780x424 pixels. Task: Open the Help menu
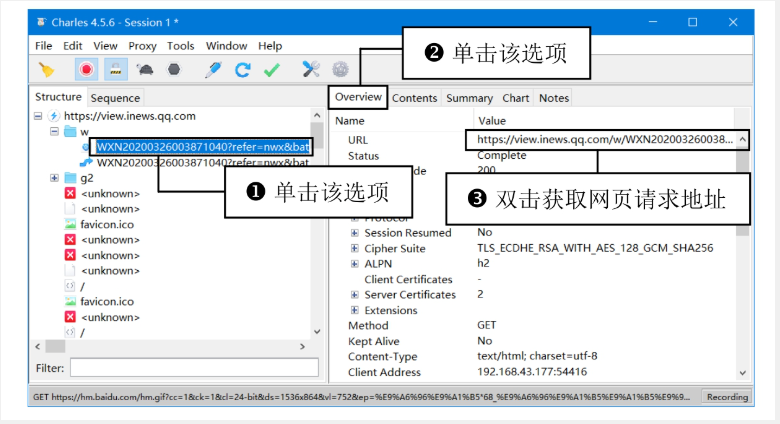270,46
